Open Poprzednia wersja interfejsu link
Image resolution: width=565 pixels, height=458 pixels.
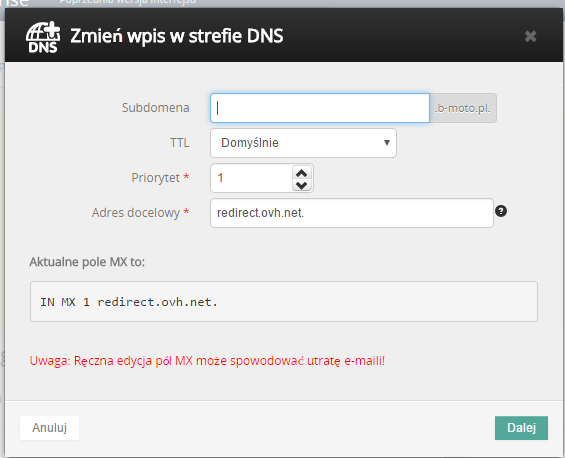(128, 2)
